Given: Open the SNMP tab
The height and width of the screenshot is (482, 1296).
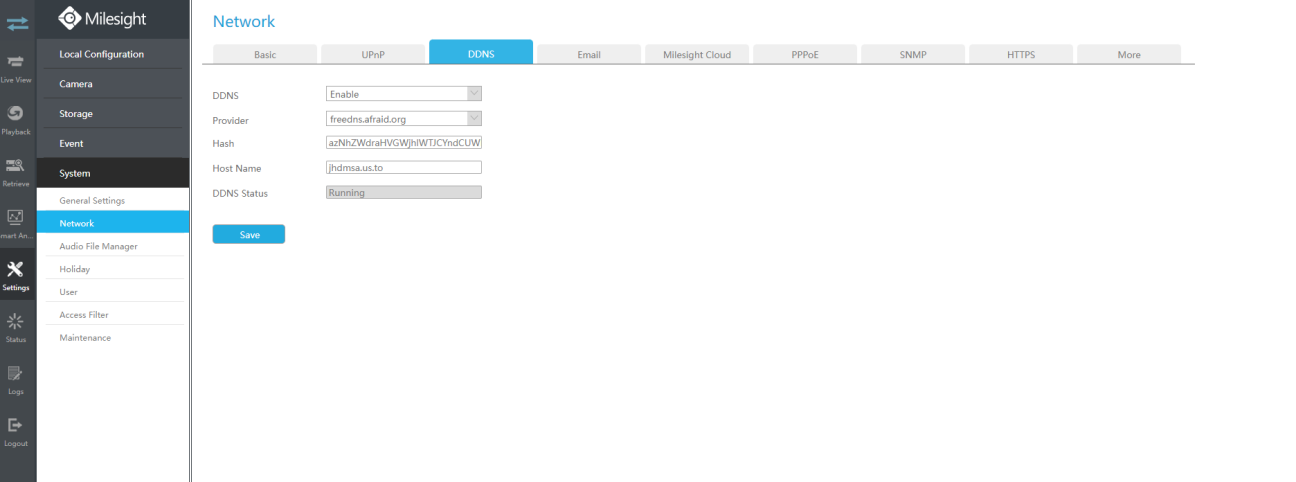Looking at the screenshot, I should point(913,54).
